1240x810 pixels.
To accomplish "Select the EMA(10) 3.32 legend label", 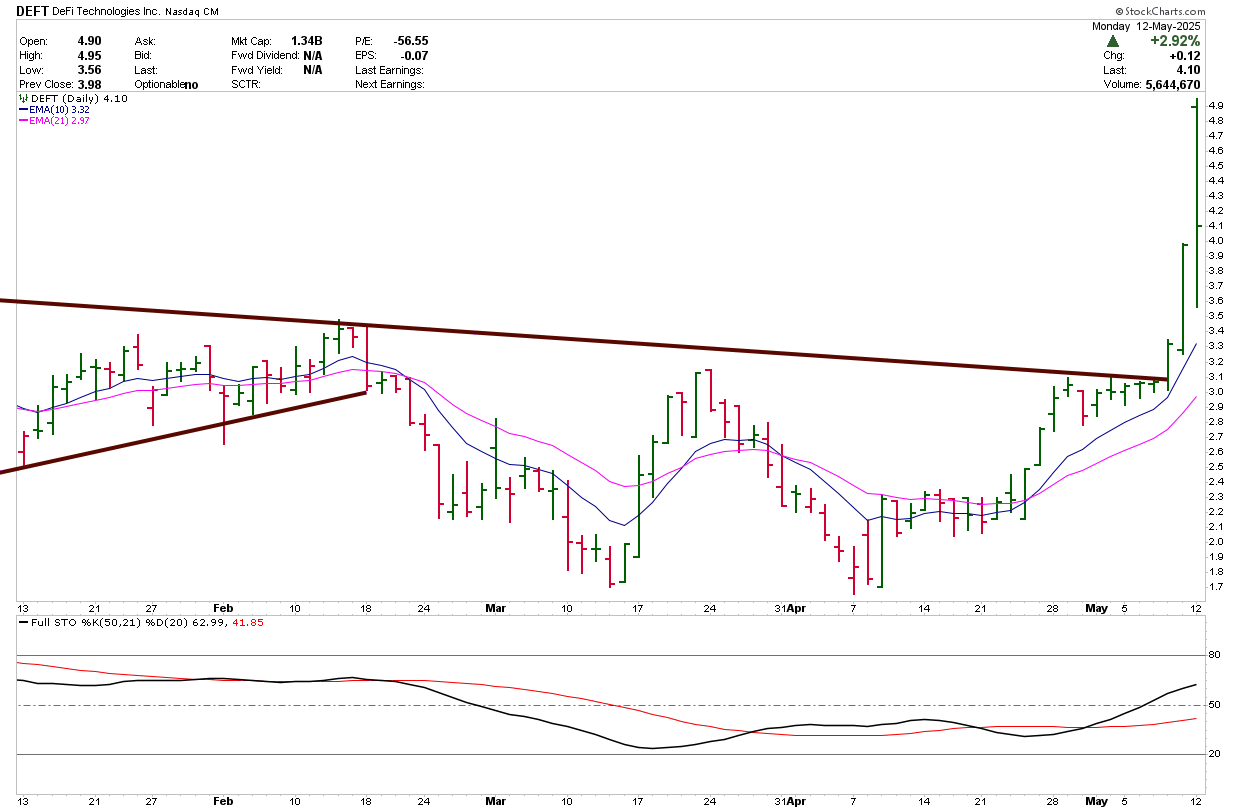I will click(61, 110).
